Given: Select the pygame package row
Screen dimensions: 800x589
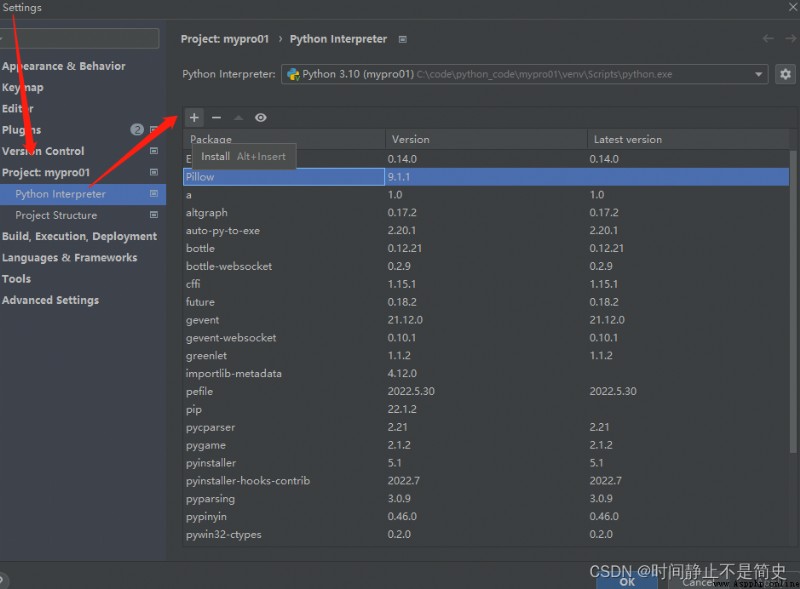Looking at the screenshot, I should 486,445.
